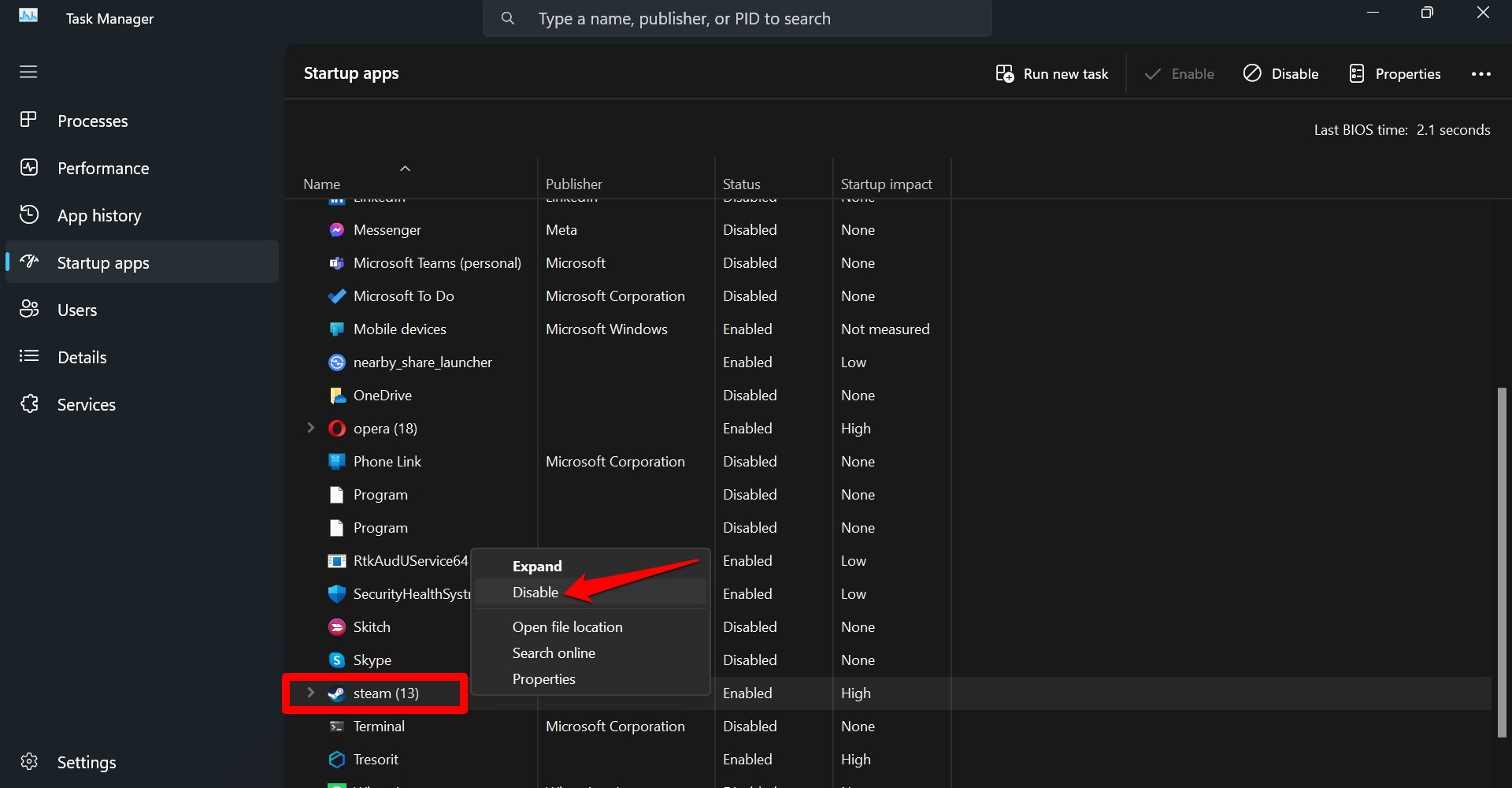Image resolution: width=1512 pixels, height=788 pixels.
Task: Click the Steam icon
Action: 336,693
